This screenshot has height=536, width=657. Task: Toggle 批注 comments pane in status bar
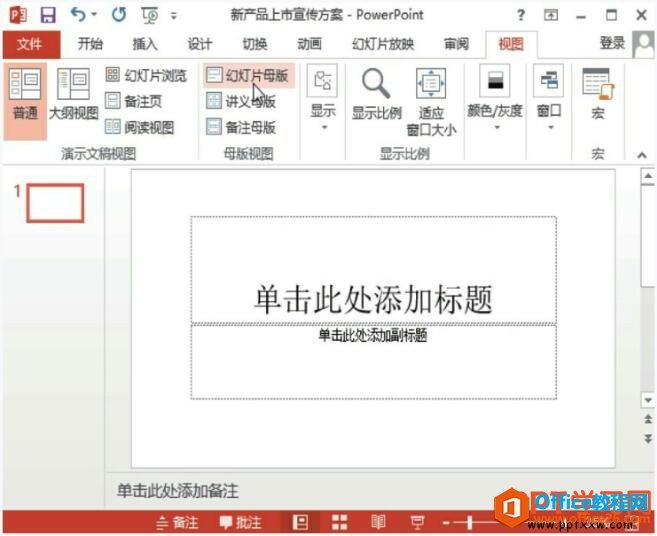(x=240, y=523)
